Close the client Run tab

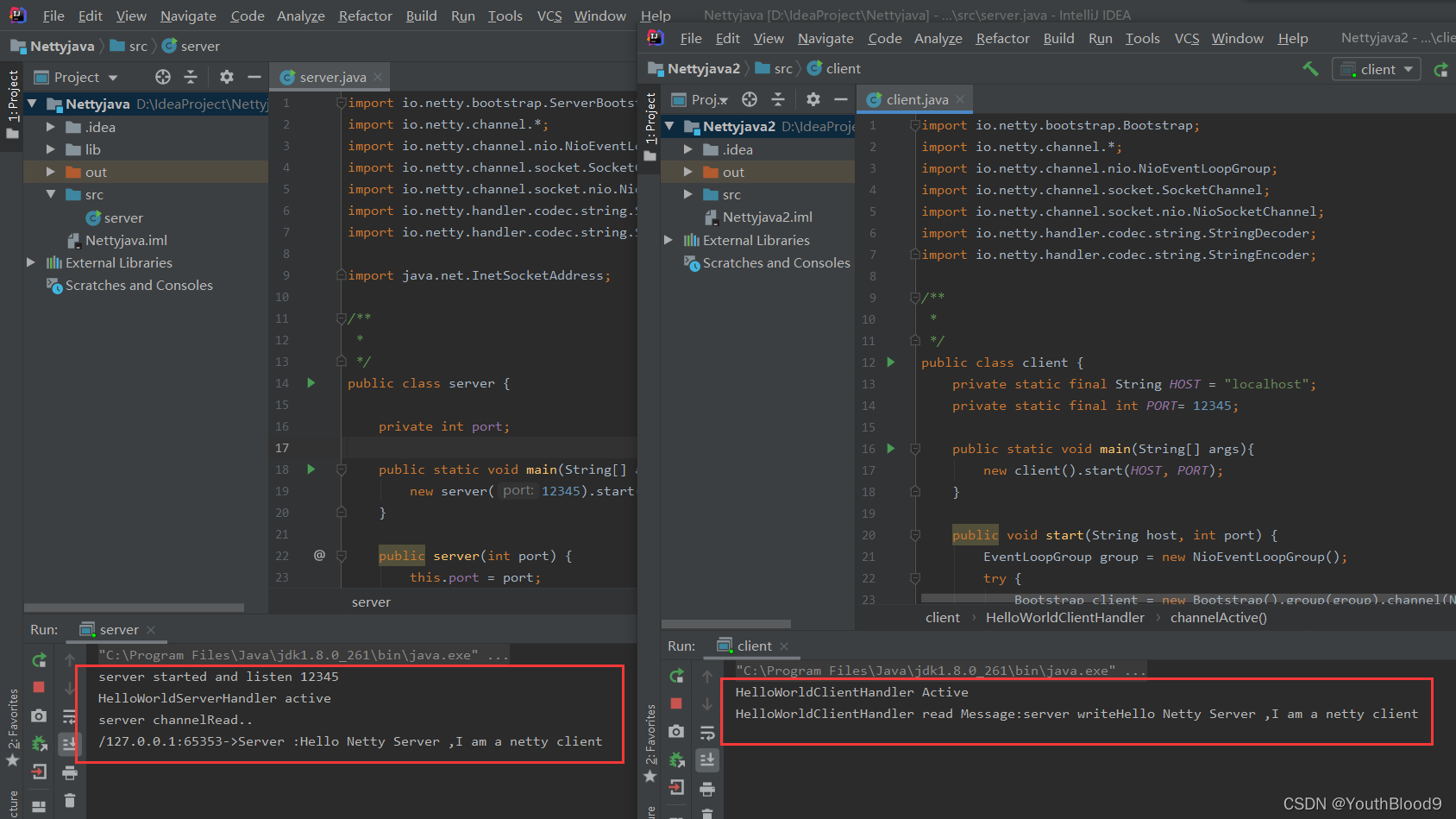click(784, 646)
